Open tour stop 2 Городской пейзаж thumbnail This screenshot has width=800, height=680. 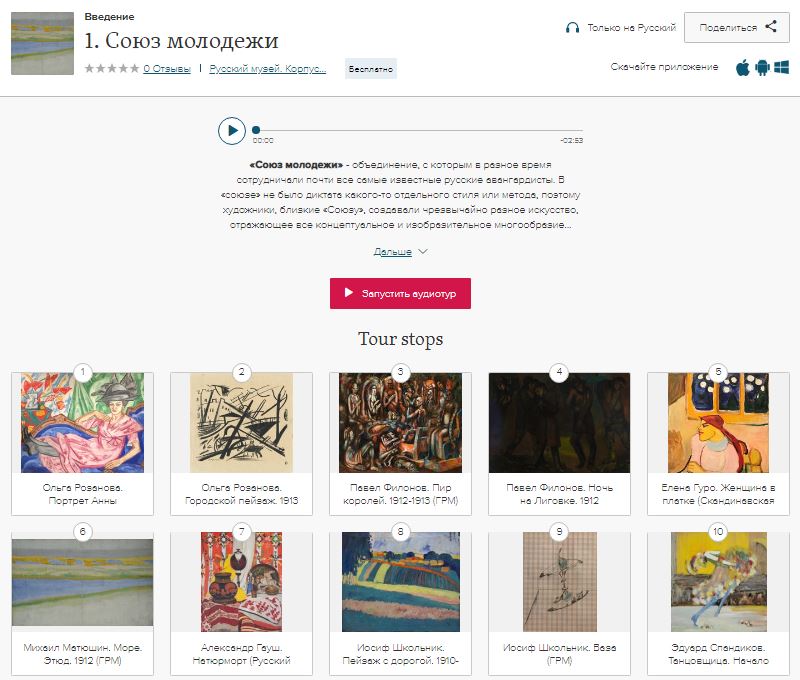(x=241, y=423)
